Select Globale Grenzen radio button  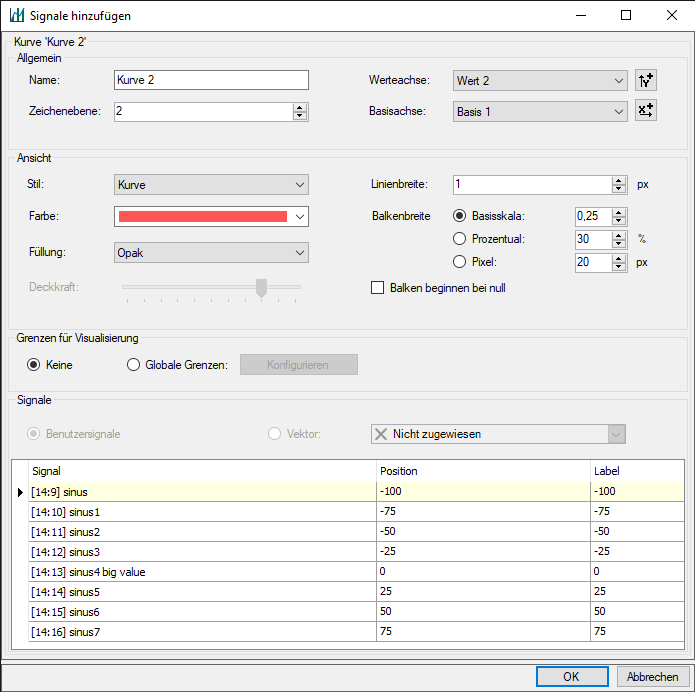(x=134, y=365)
